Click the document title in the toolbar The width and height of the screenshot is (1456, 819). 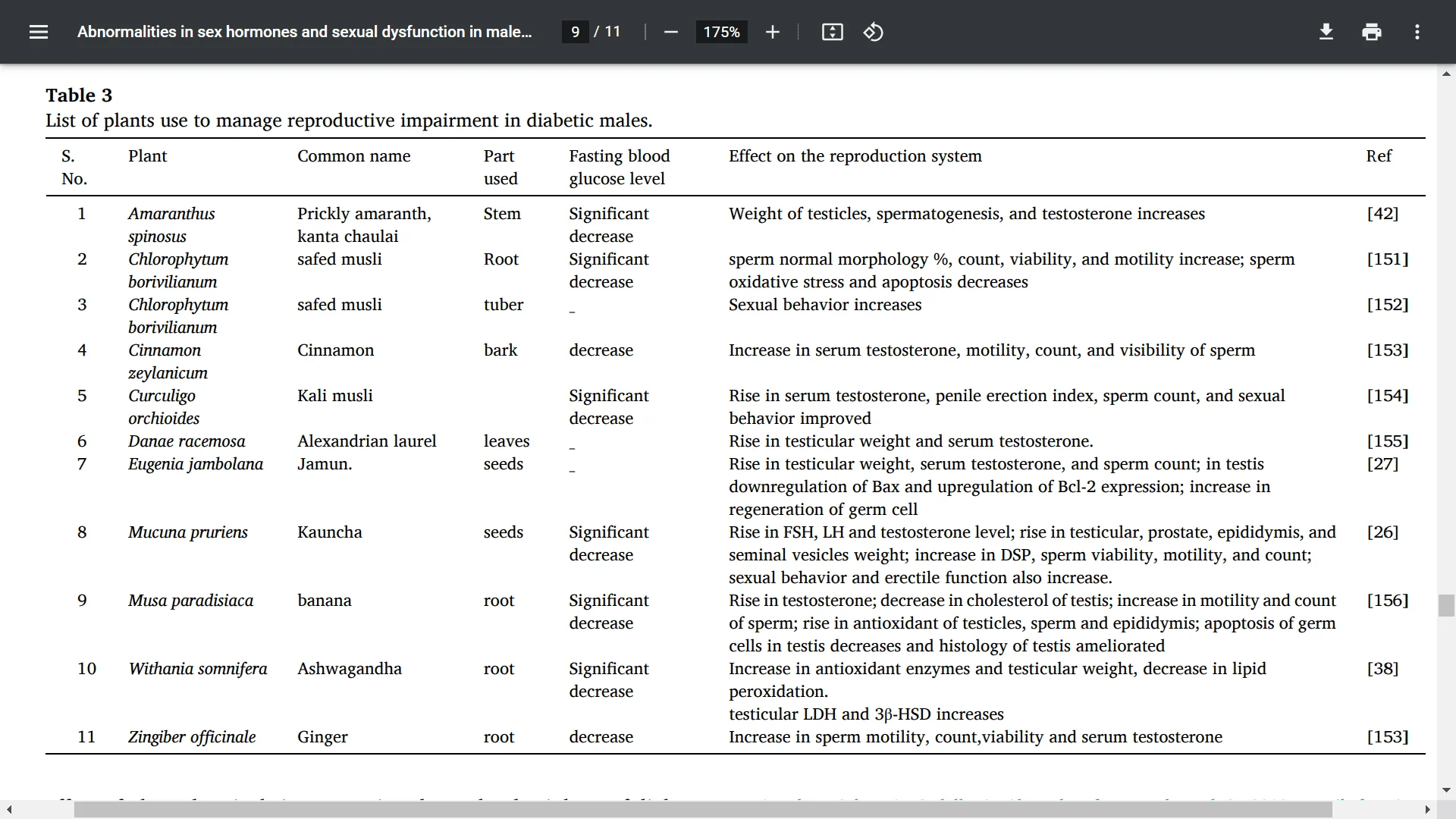pos(304,32)
